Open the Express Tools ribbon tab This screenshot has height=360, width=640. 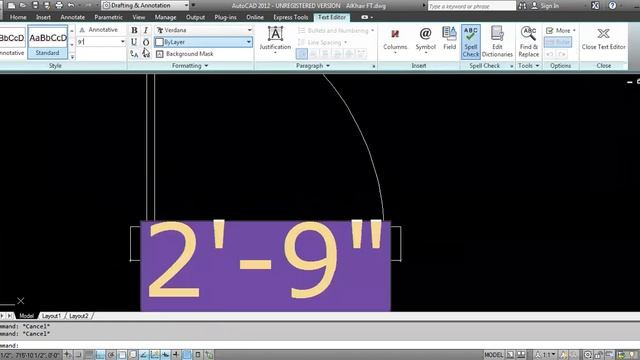(x=291, y=17)
